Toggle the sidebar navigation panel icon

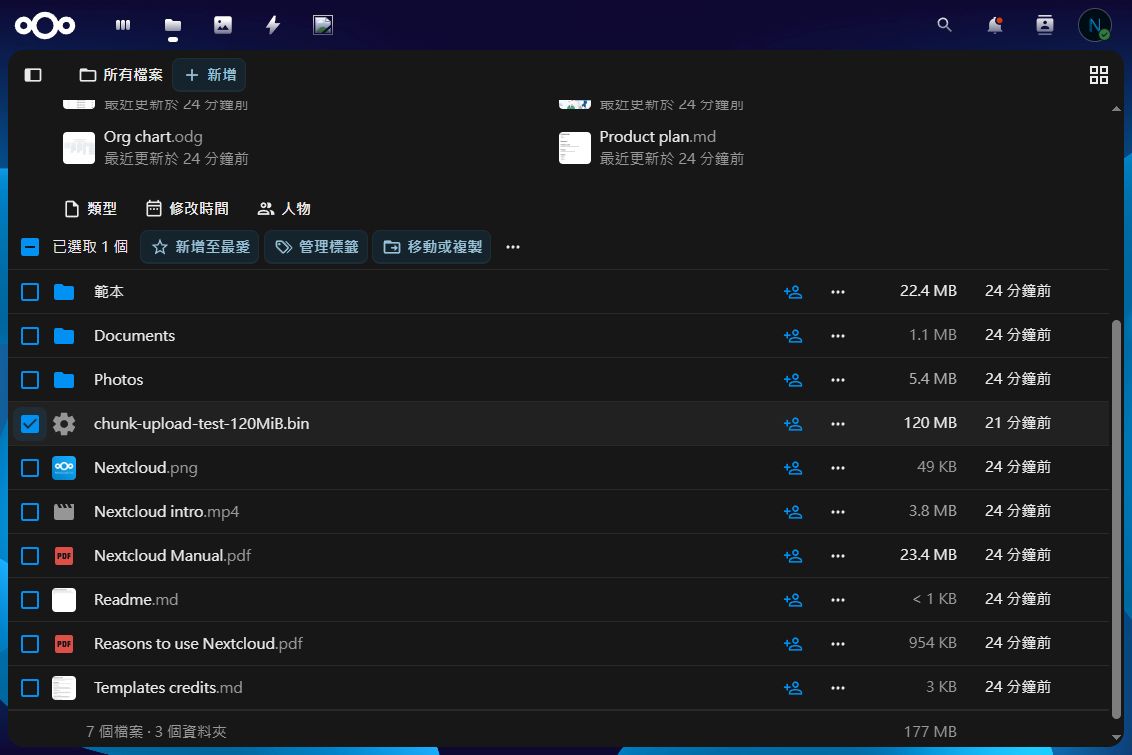pyautogui.click(x=33, y=75)
